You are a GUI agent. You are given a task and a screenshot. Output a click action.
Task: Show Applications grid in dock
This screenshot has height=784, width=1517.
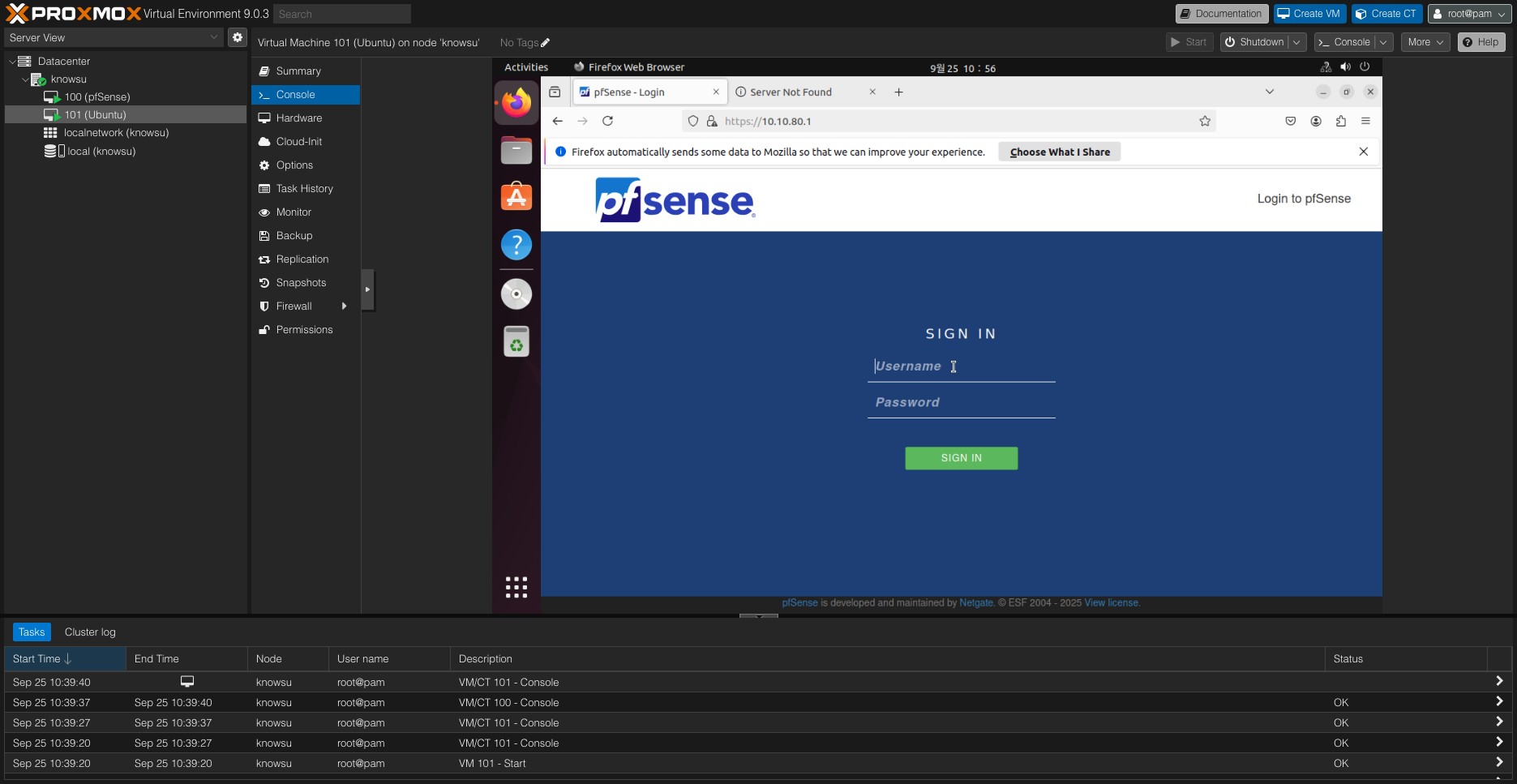(x=516, y=587)
